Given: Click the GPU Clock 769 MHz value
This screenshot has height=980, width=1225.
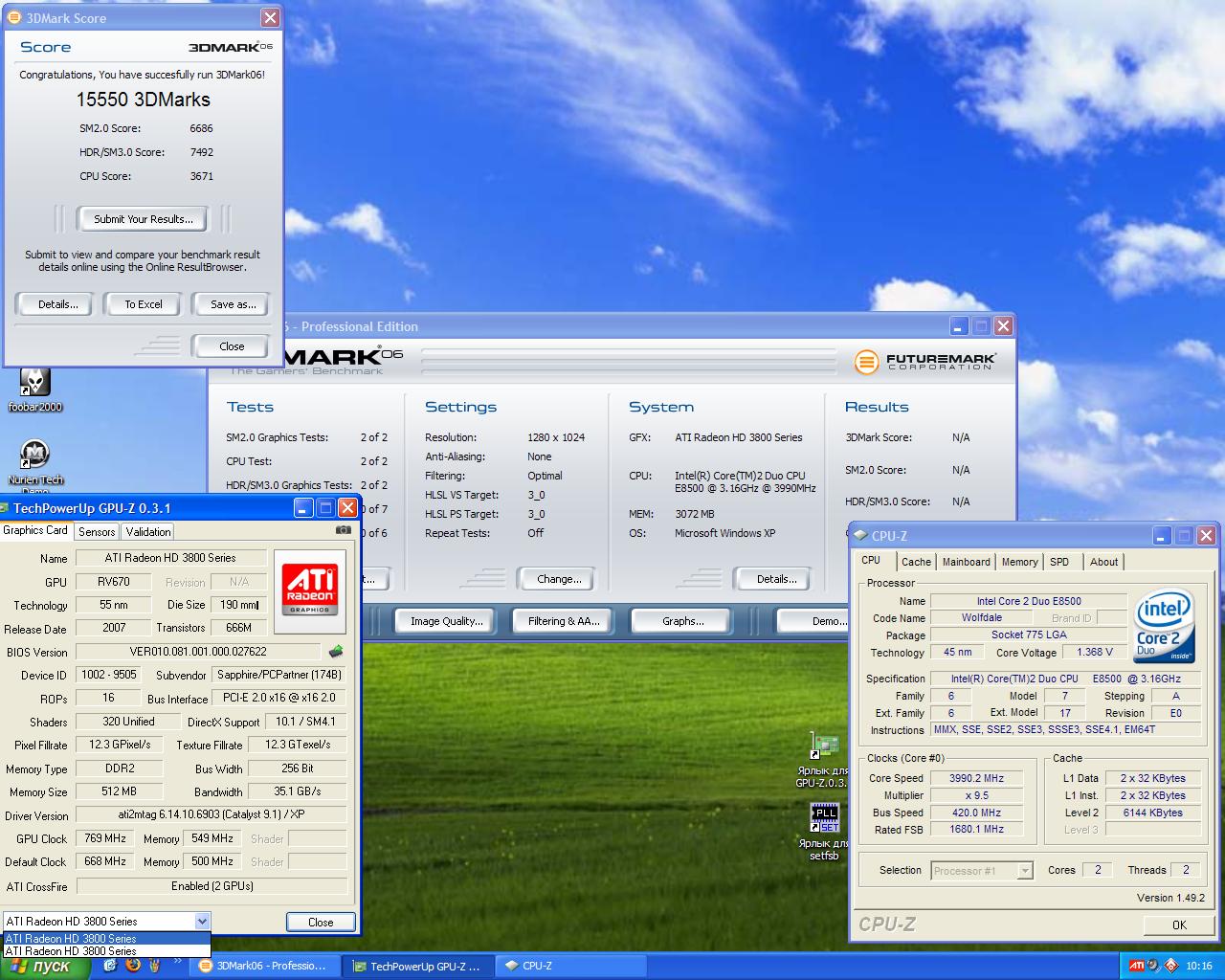Looking at the screenshot, I should tap(105, 838).
